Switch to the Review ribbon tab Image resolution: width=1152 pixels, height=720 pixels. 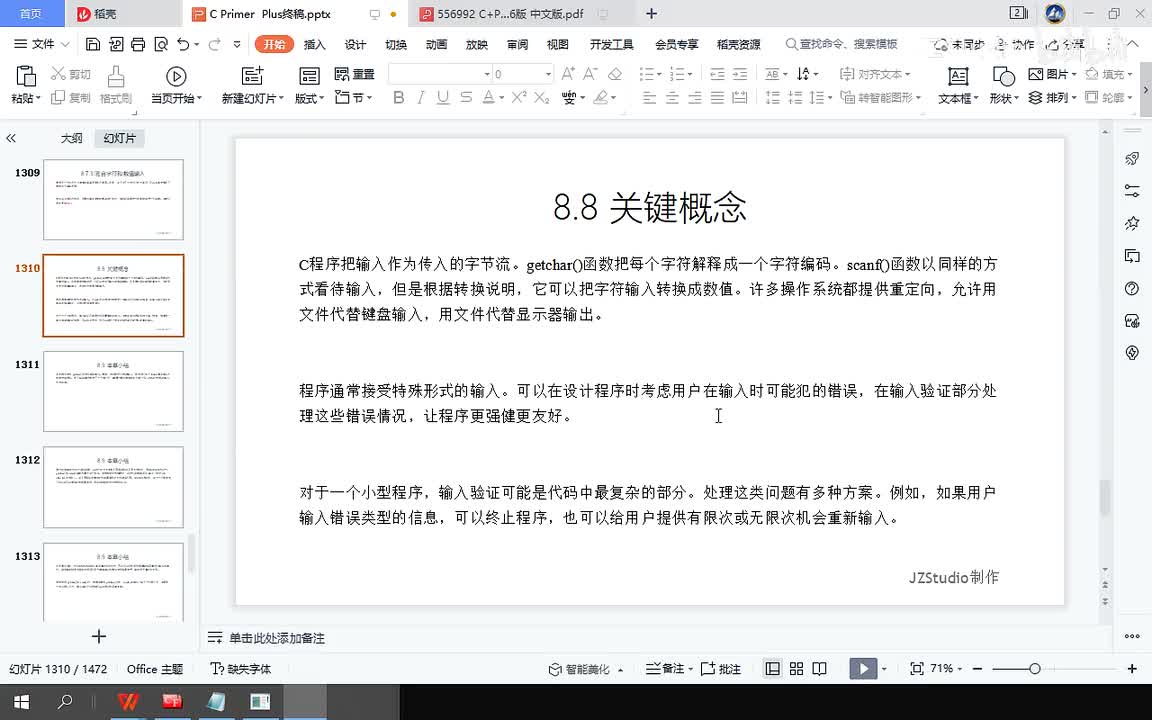(517, 44)
